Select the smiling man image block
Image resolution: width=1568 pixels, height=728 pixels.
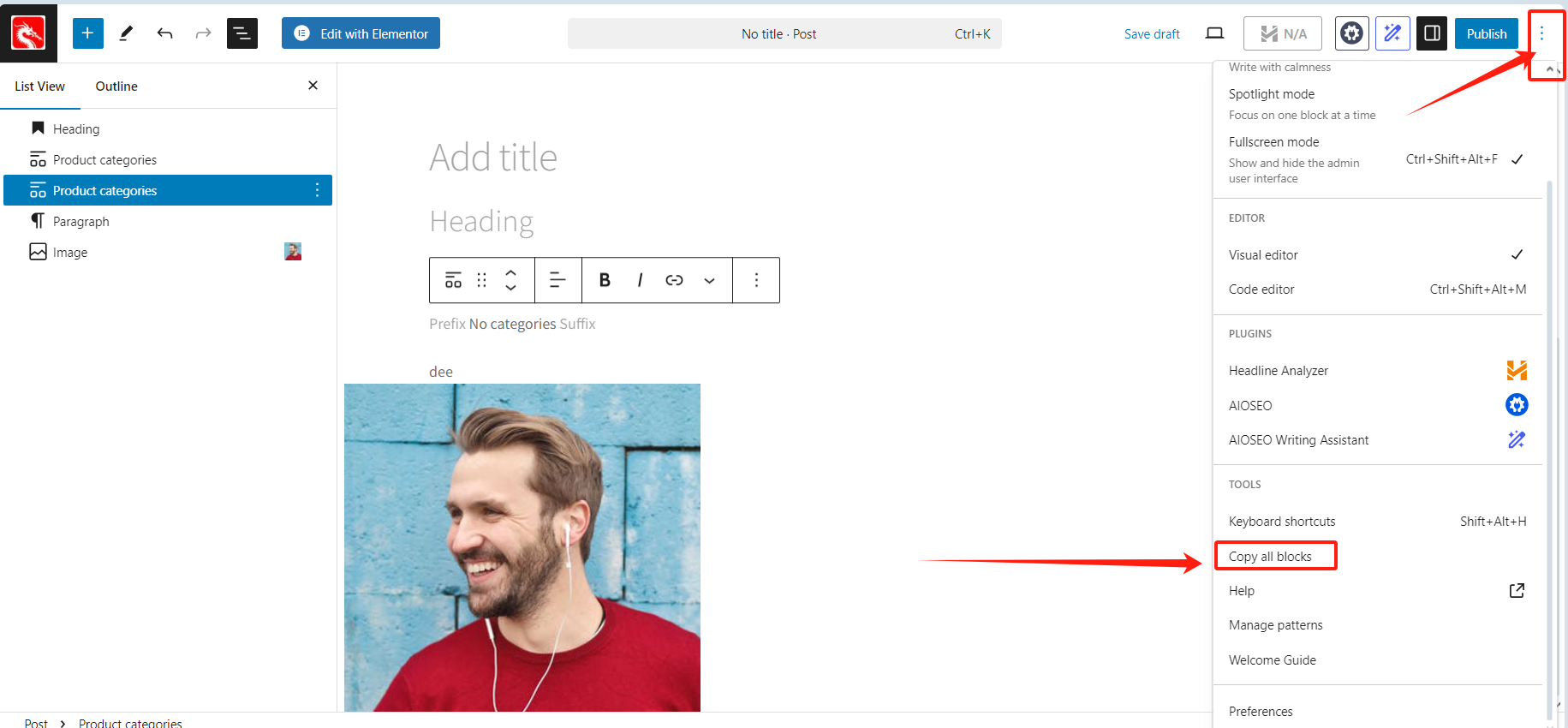point(522,547)
